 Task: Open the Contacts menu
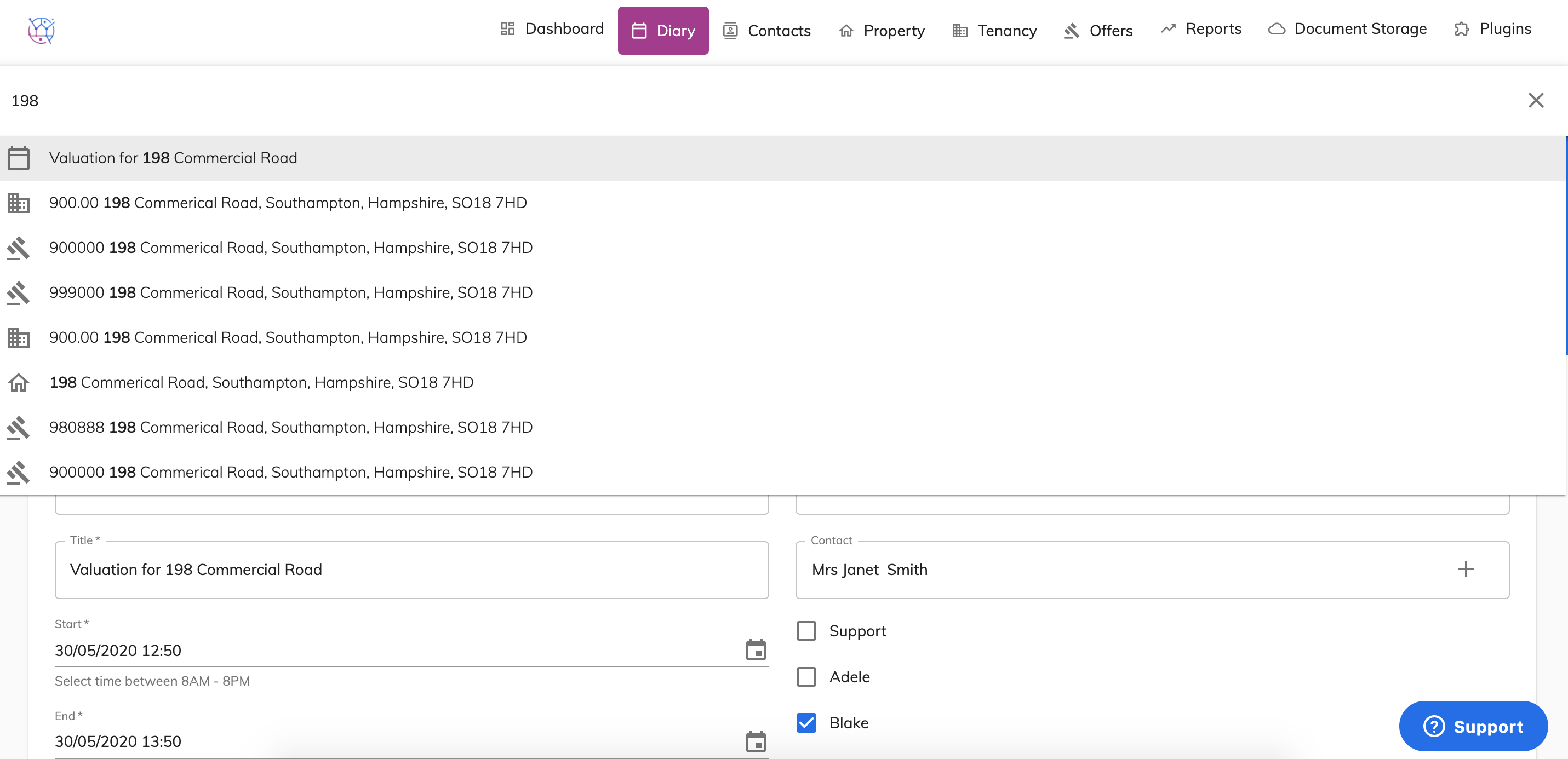click(766, 31)
